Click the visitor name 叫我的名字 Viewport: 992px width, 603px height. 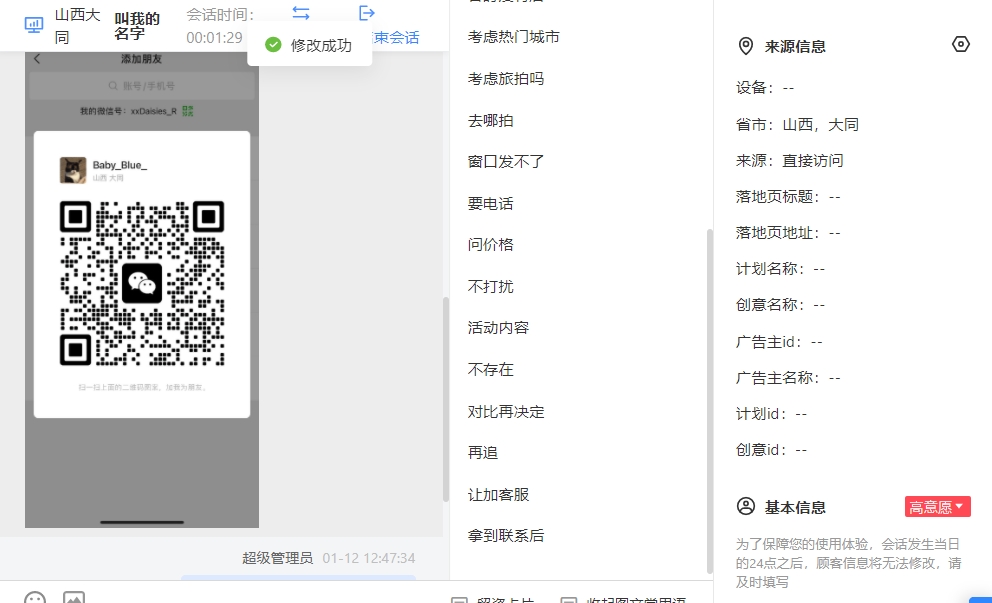click(137, 26)
